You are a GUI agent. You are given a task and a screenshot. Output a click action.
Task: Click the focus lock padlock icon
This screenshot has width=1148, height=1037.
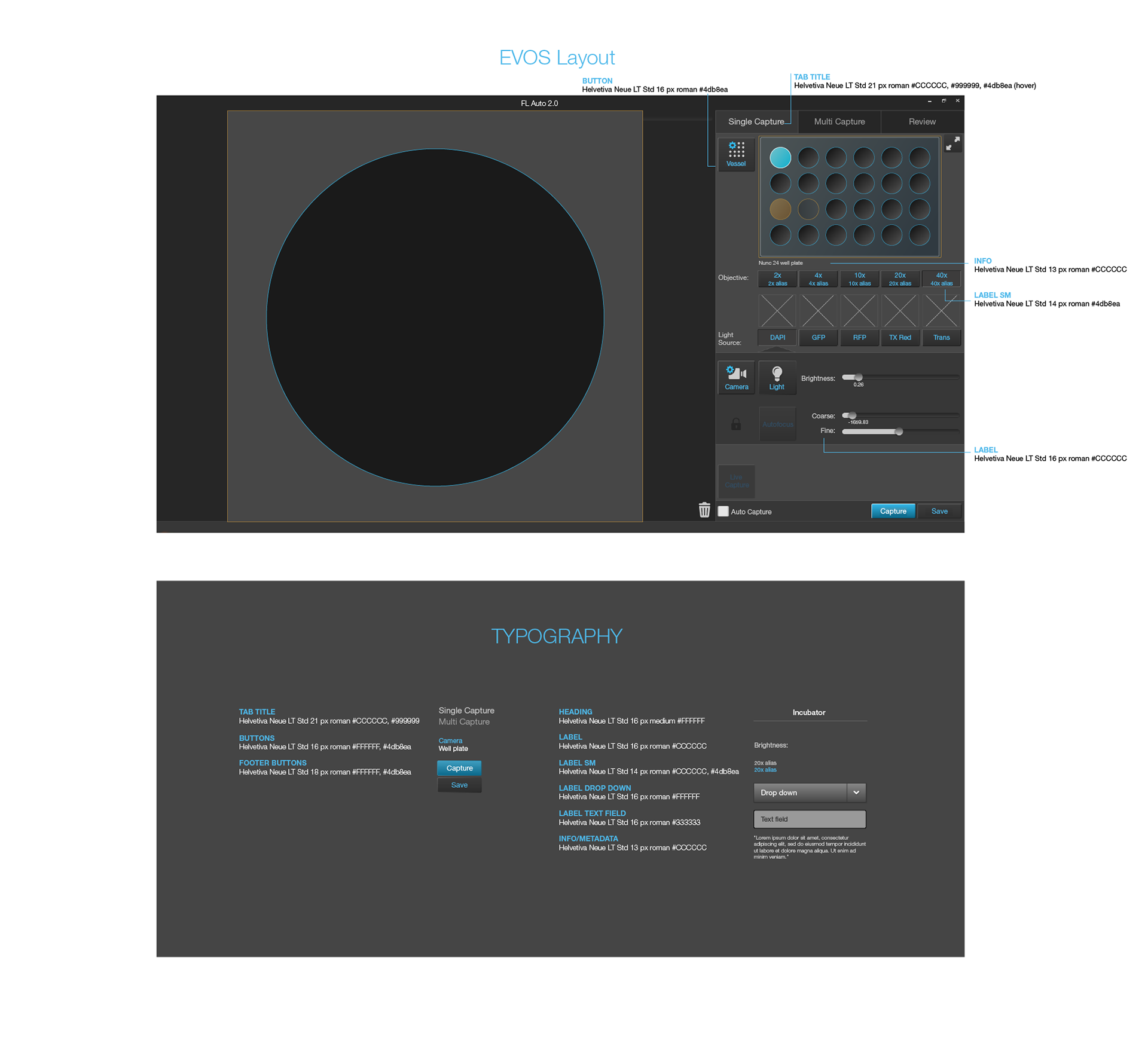pos(735,424)
